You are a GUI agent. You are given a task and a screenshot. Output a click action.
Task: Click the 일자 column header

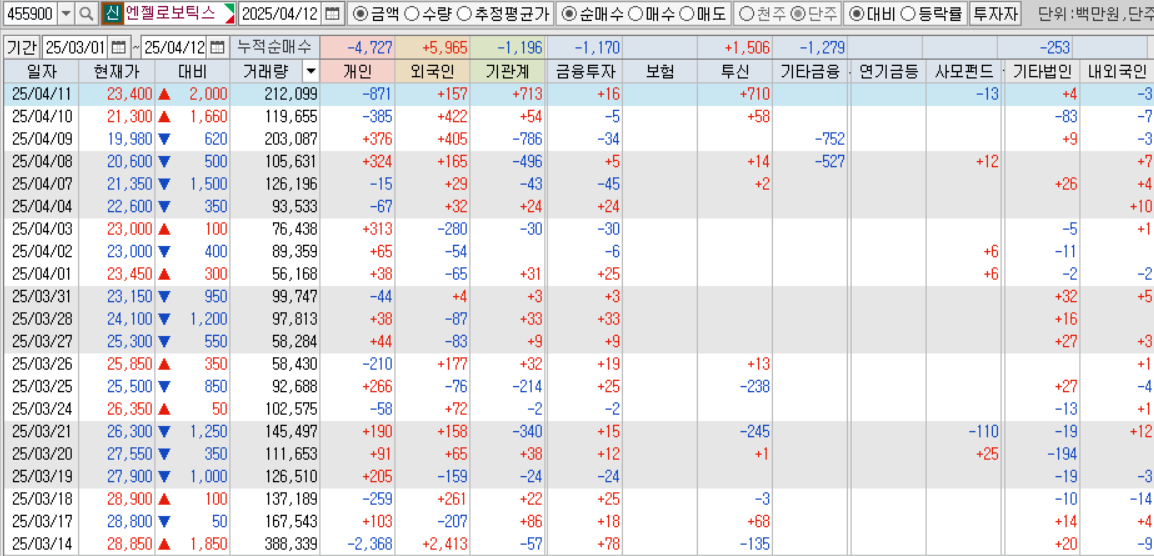click(x=41, y=72)
